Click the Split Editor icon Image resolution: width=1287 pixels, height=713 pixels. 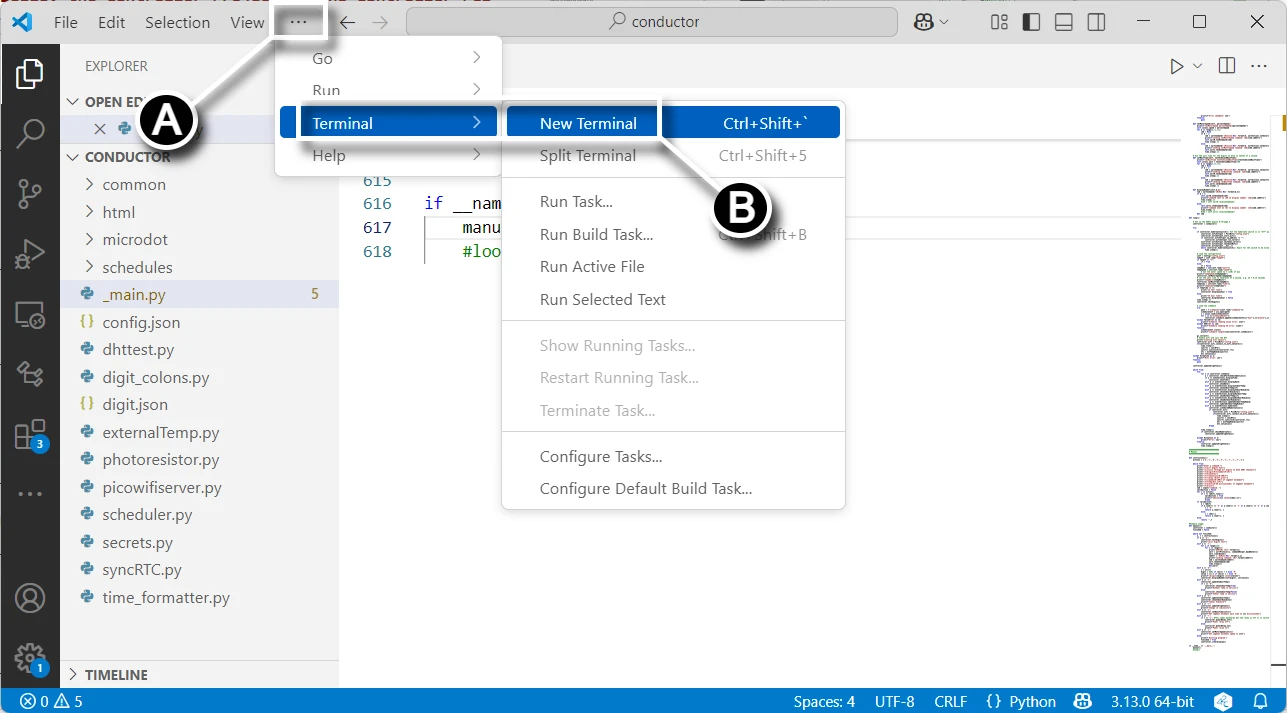tap(1227, 66)
